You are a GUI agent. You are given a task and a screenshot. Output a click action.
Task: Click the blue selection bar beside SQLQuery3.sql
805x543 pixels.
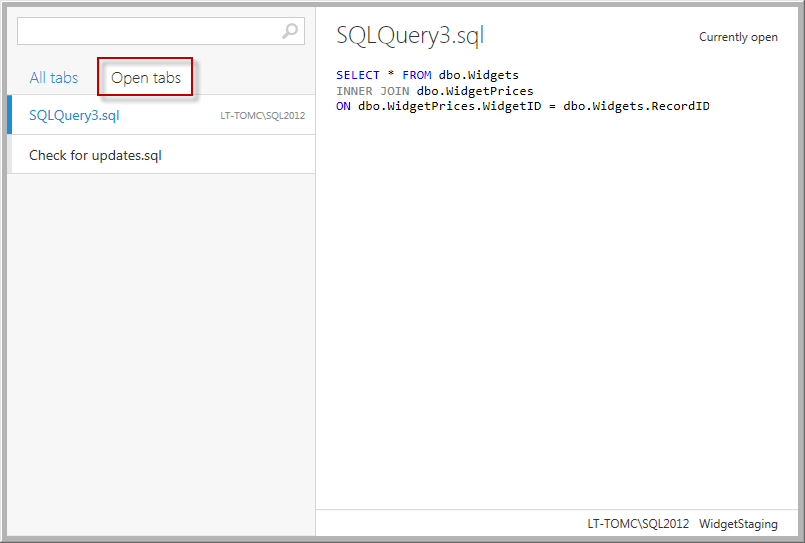9,115
